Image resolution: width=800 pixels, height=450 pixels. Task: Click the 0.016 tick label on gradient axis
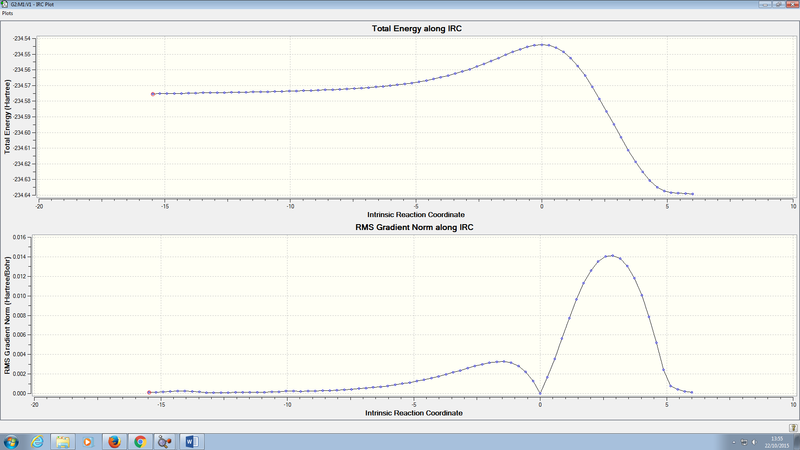click(x=19, y=237)
